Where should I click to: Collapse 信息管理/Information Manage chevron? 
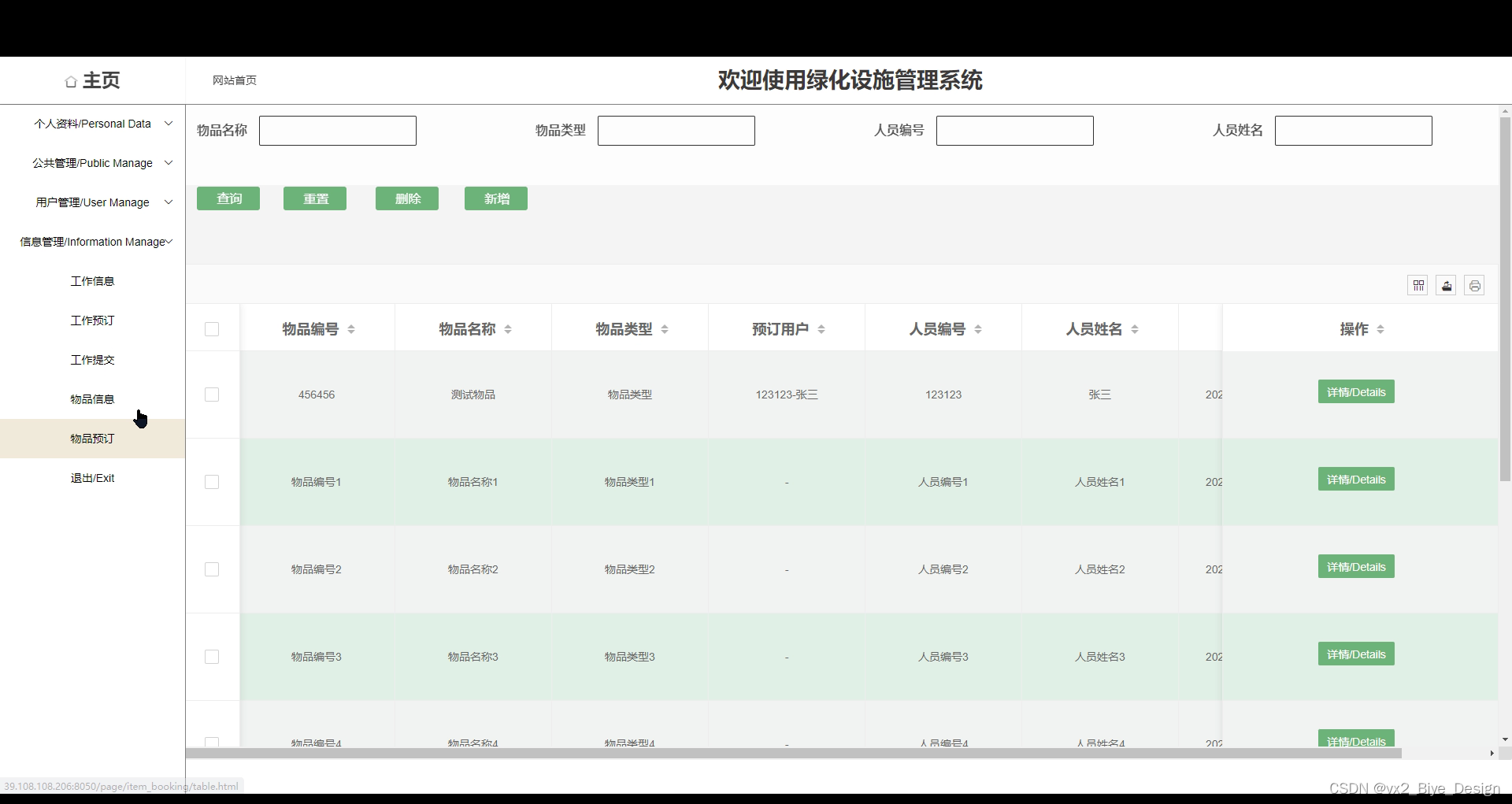[x=169, y=242]
